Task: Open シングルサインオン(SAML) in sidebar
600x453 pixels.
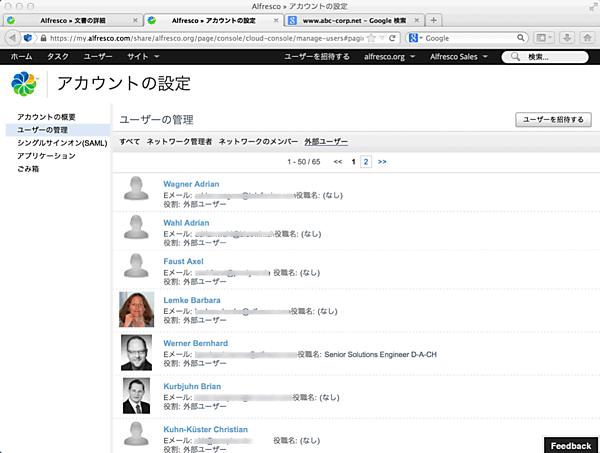Action: pos(59,143)
